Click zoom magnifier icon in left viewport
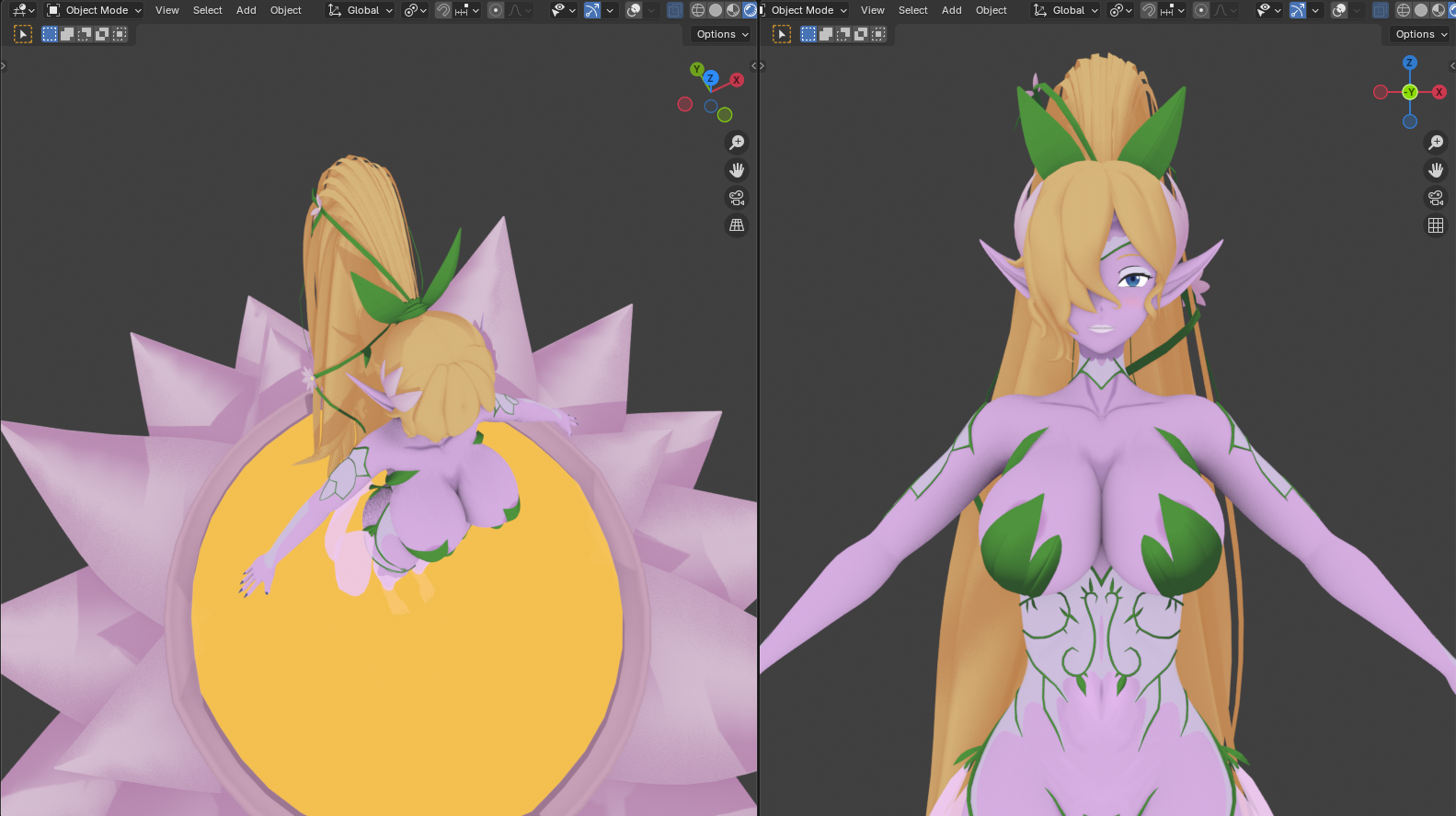Viewport: 1456px width, 816px height. coord(737,143)
